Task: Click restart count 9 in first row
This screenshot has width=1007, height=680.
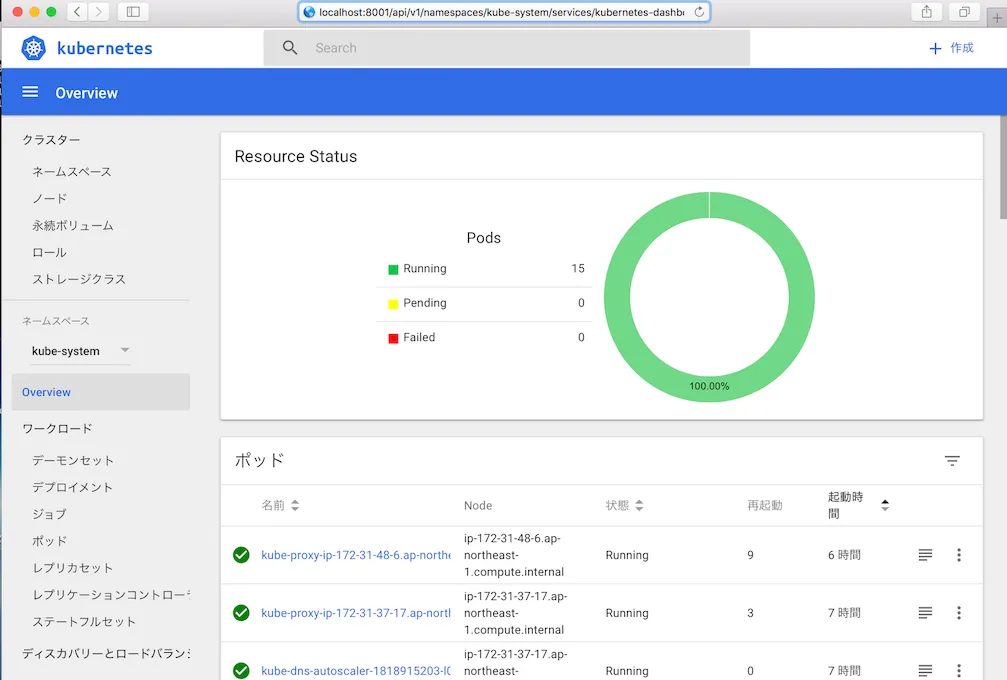Action: [x=750, y=555]
